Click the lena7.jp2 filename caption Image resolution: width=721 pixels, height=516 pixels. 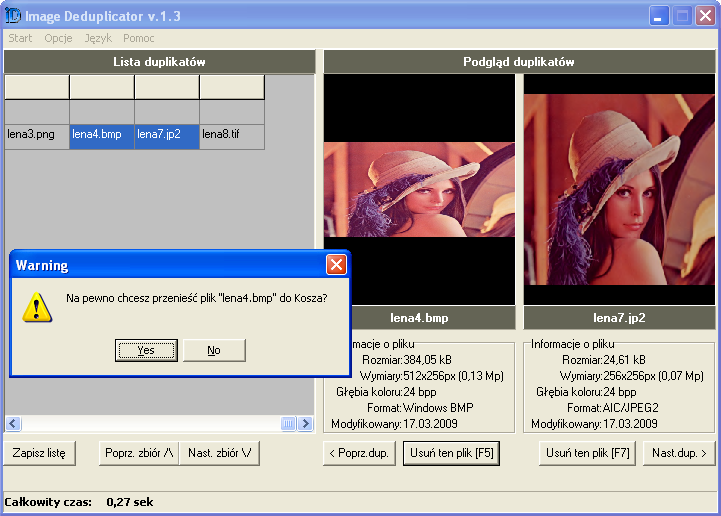619,318
